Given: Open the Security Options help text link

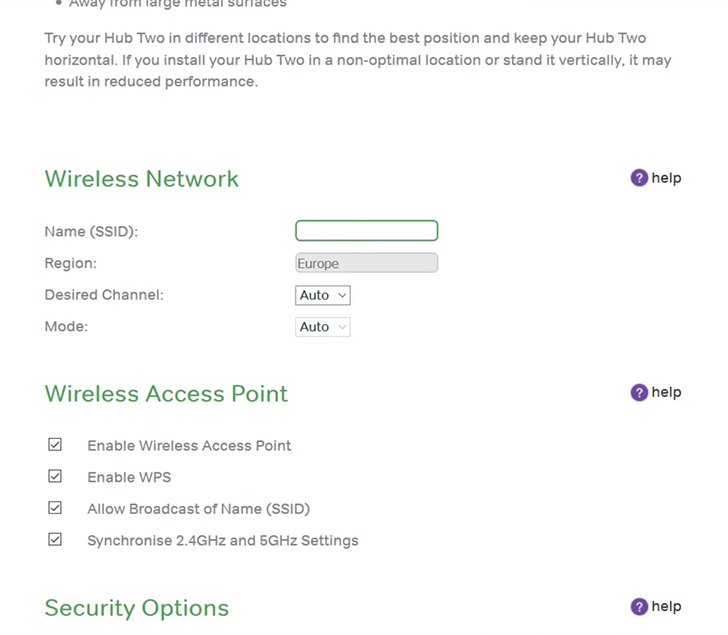Looking at the screenshot, I should [666, 606].
